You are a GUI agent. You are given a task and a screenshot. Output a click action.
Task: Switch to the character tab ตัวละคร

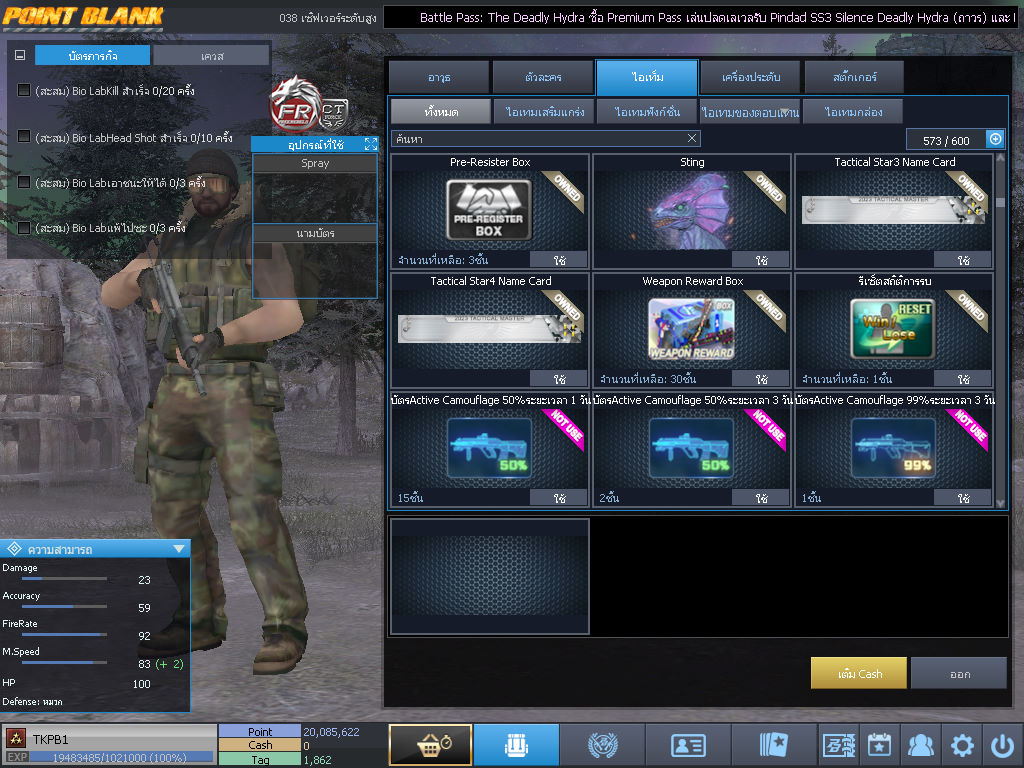coord(543,77)
